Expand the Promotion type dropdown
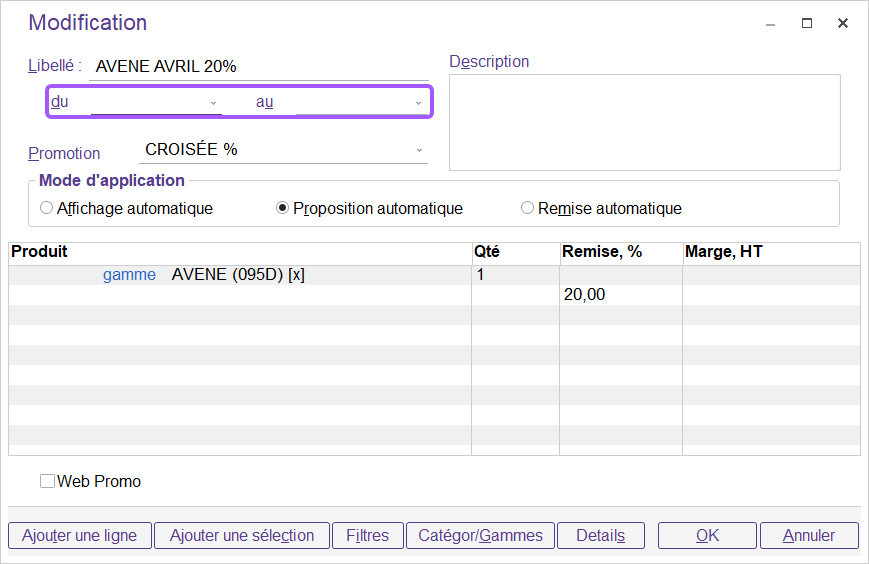869x564 pixels. 419,151
